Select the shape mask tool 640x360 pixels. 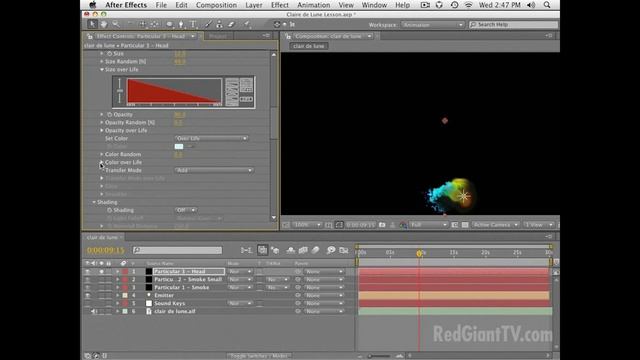tap(169, 24)
